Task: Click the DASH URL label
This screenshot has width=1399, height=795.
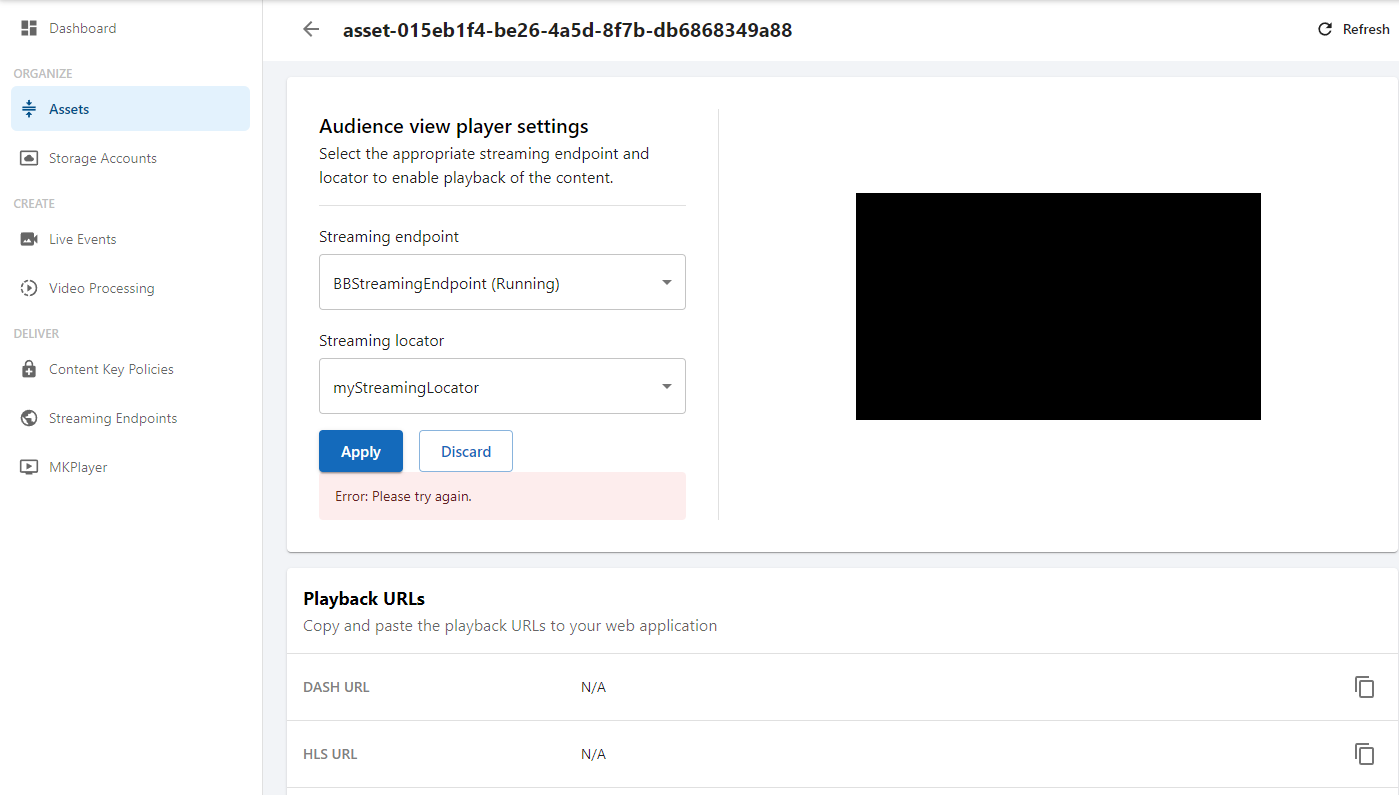Action: [336, 687]
